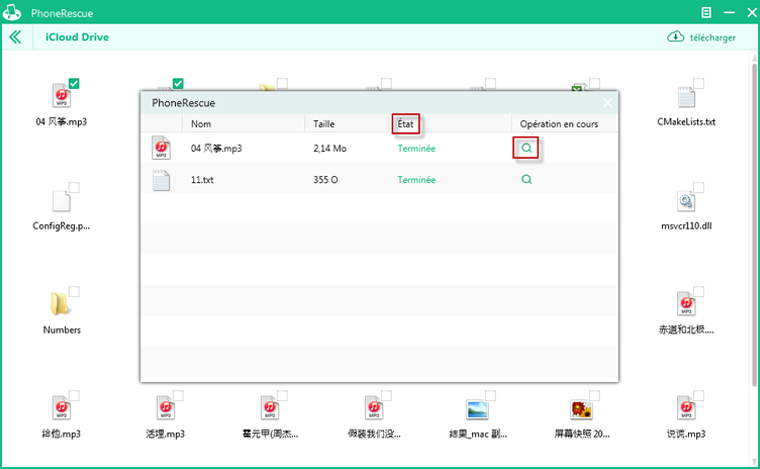Tick the Numbers folder checkbox
The image size is (760, 469).
(x=74, y=292)
